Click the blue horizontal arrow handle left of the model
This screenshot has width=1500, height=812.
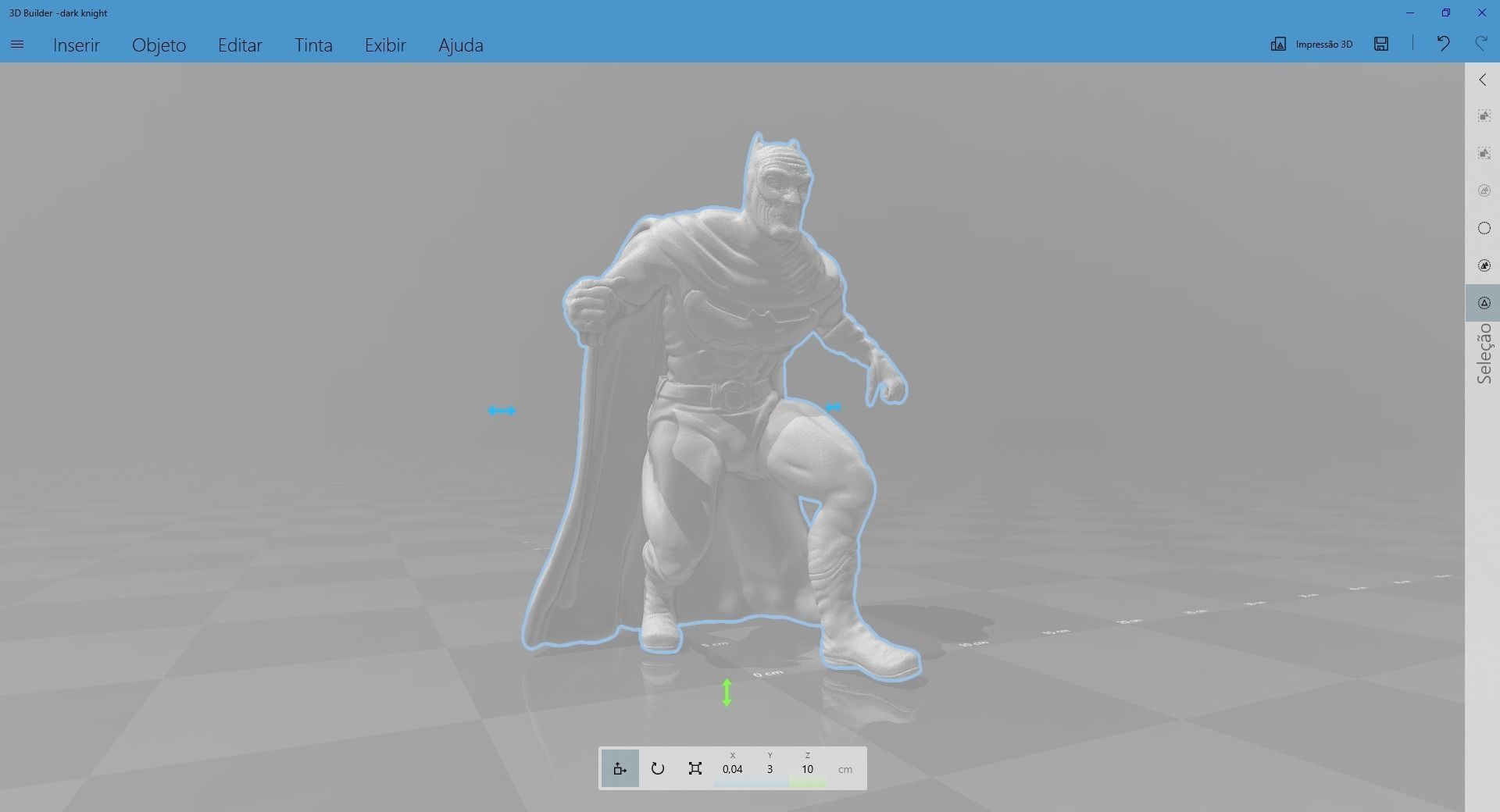tap(502, 411)
